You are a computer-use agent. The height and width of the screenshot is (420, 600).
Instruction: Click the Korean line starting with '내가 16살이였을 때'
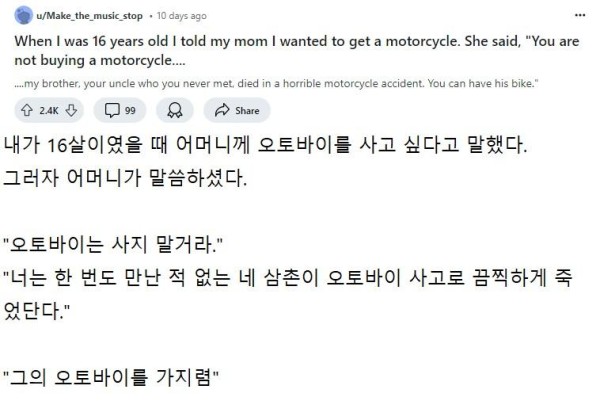[266, 145]
